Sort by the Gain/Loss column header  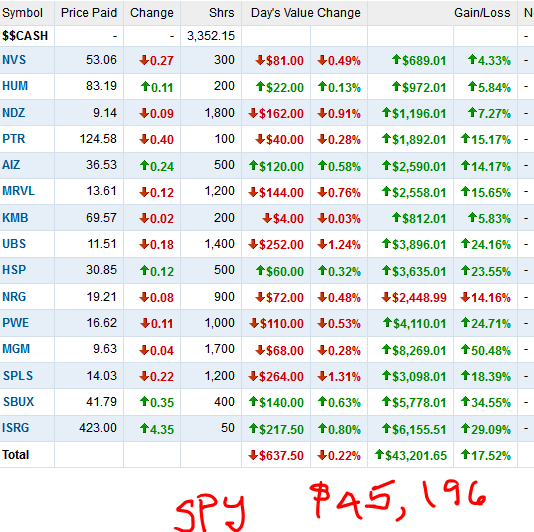click(x=482, y=13)
